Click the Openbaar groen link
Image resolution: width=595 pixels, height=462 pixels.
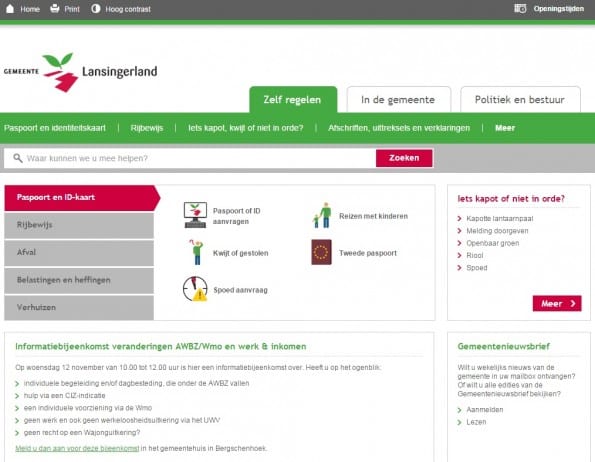(493, 243)
